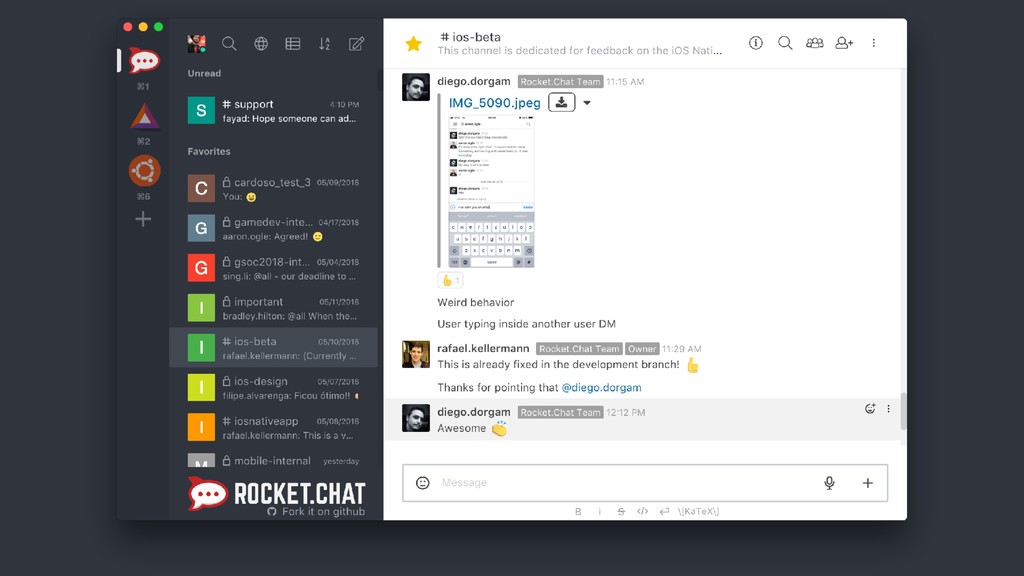The width and height of the screenshot is (1024, 576).
Task: Click the message list scrollbar
Action: click(x=903, y=411)
